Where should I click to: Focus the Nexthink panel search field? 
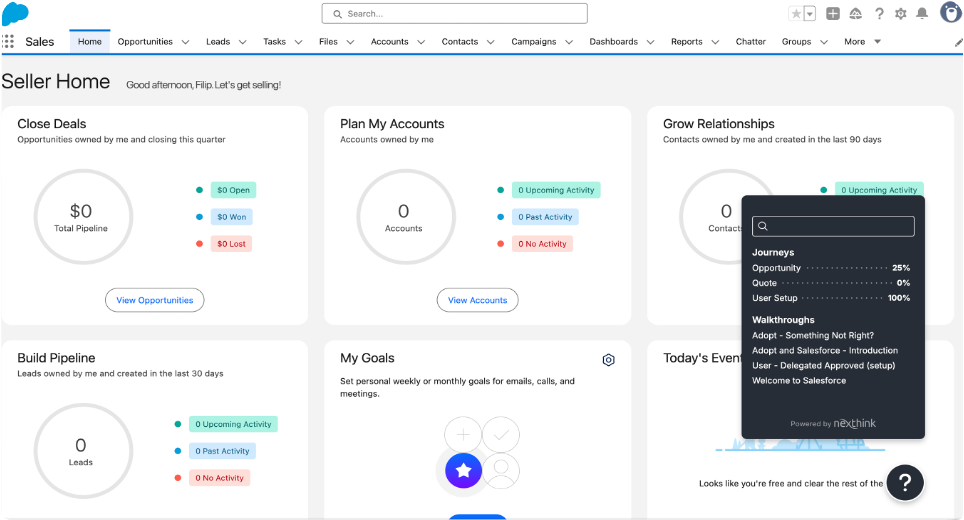pos(833,226)
